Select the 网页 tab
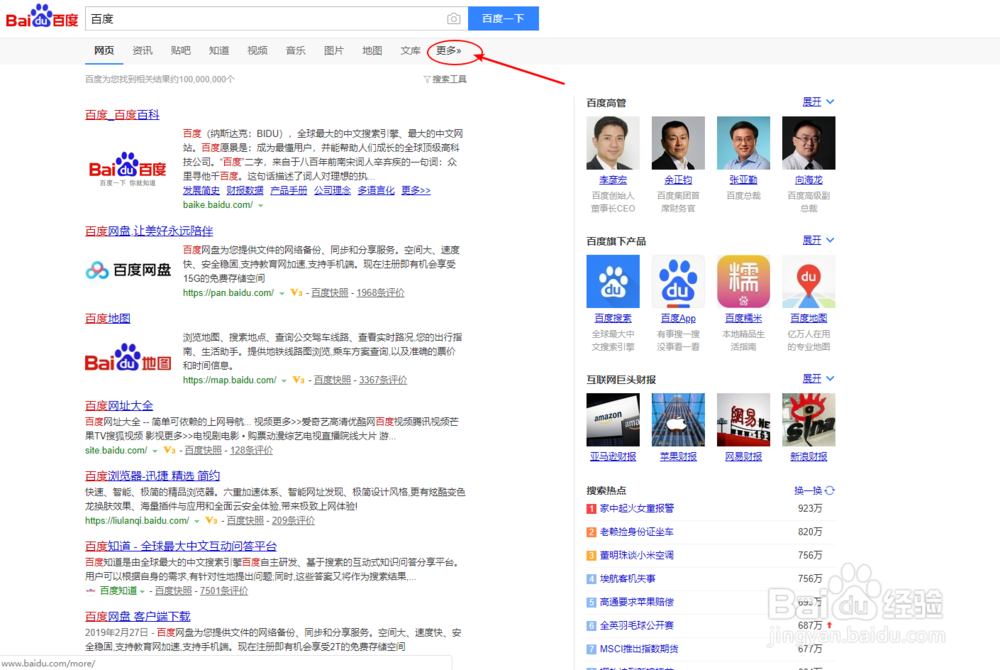The image size is (1000, 670). coord(104,50)
